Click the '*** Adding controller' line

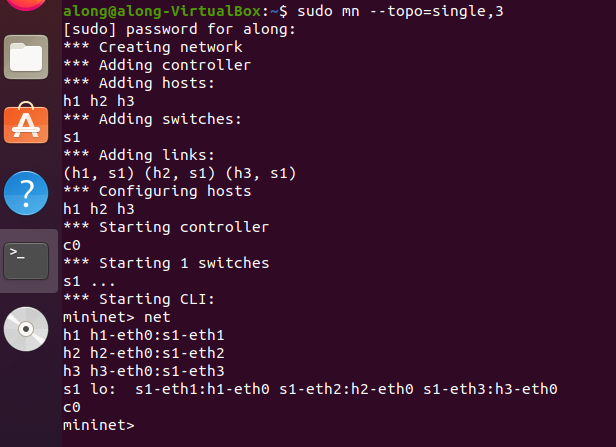pos(156,65)
